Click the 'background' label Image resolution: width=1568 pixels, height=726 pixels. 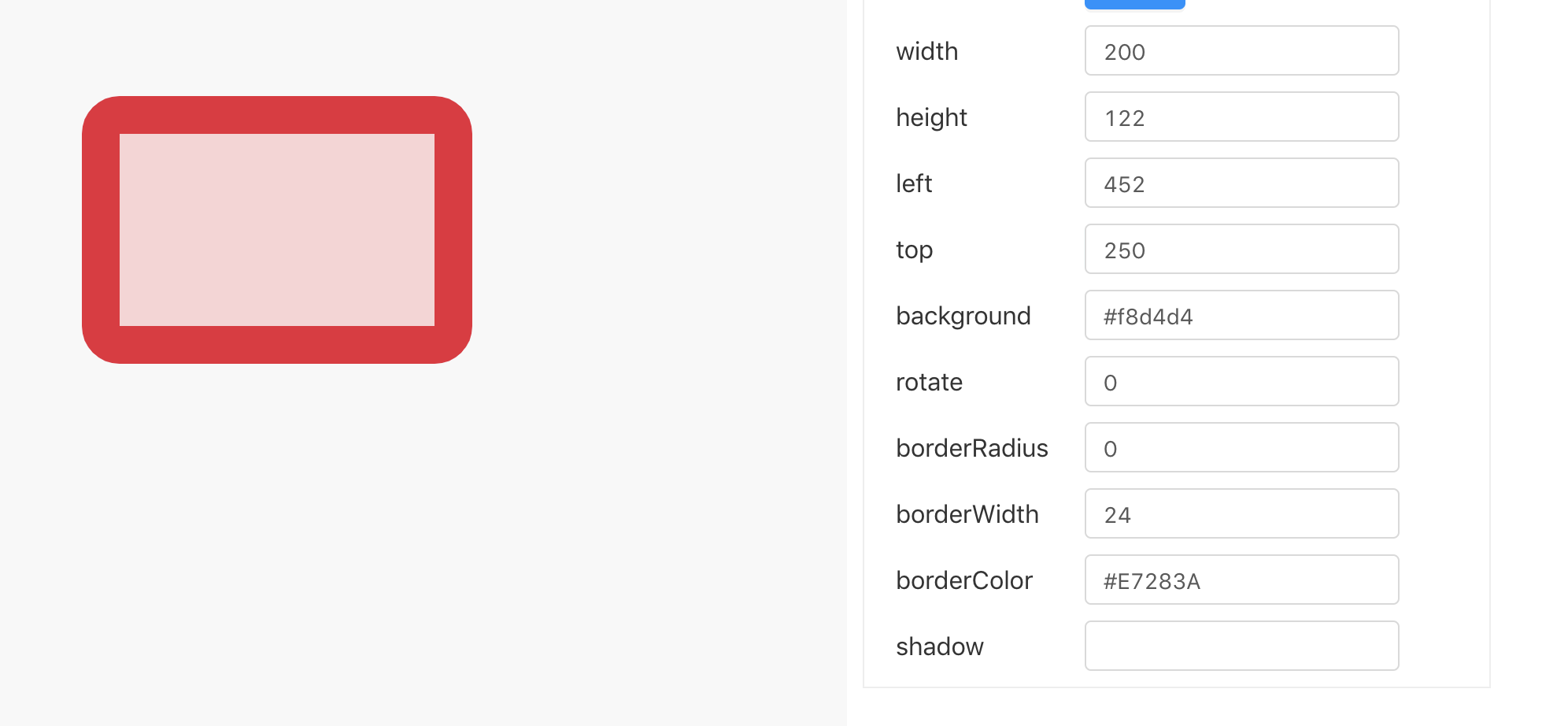(x=963, y=317)
